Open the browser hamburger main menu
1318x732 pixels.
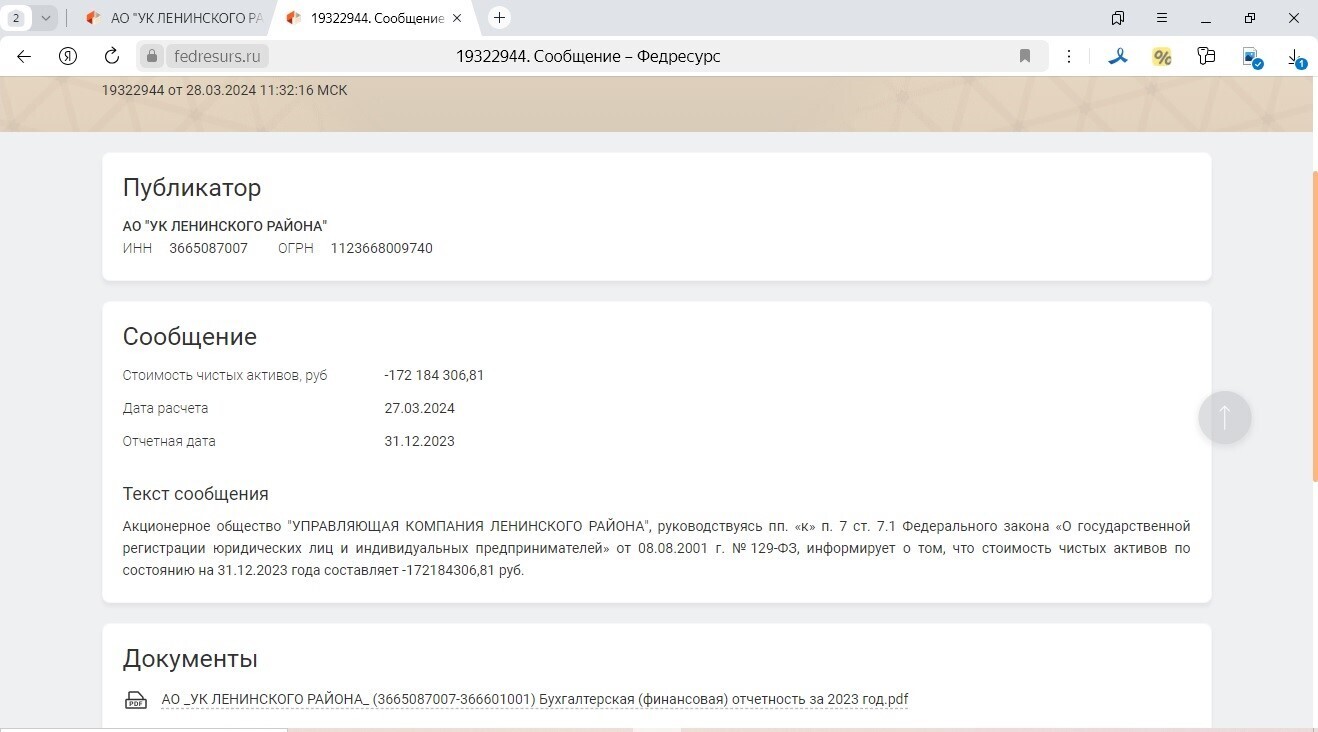point(1162,18)
